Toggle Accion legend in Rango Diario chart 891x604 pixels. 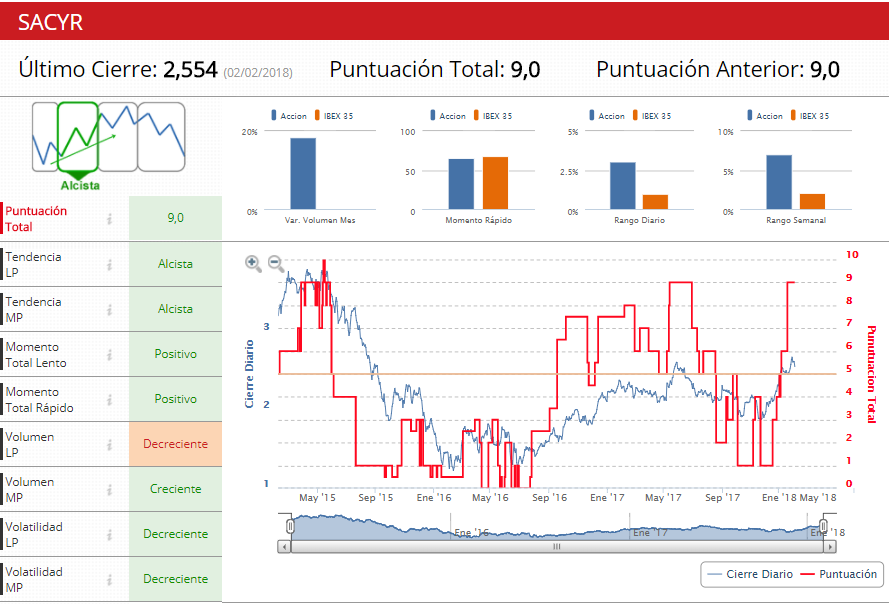607,116
